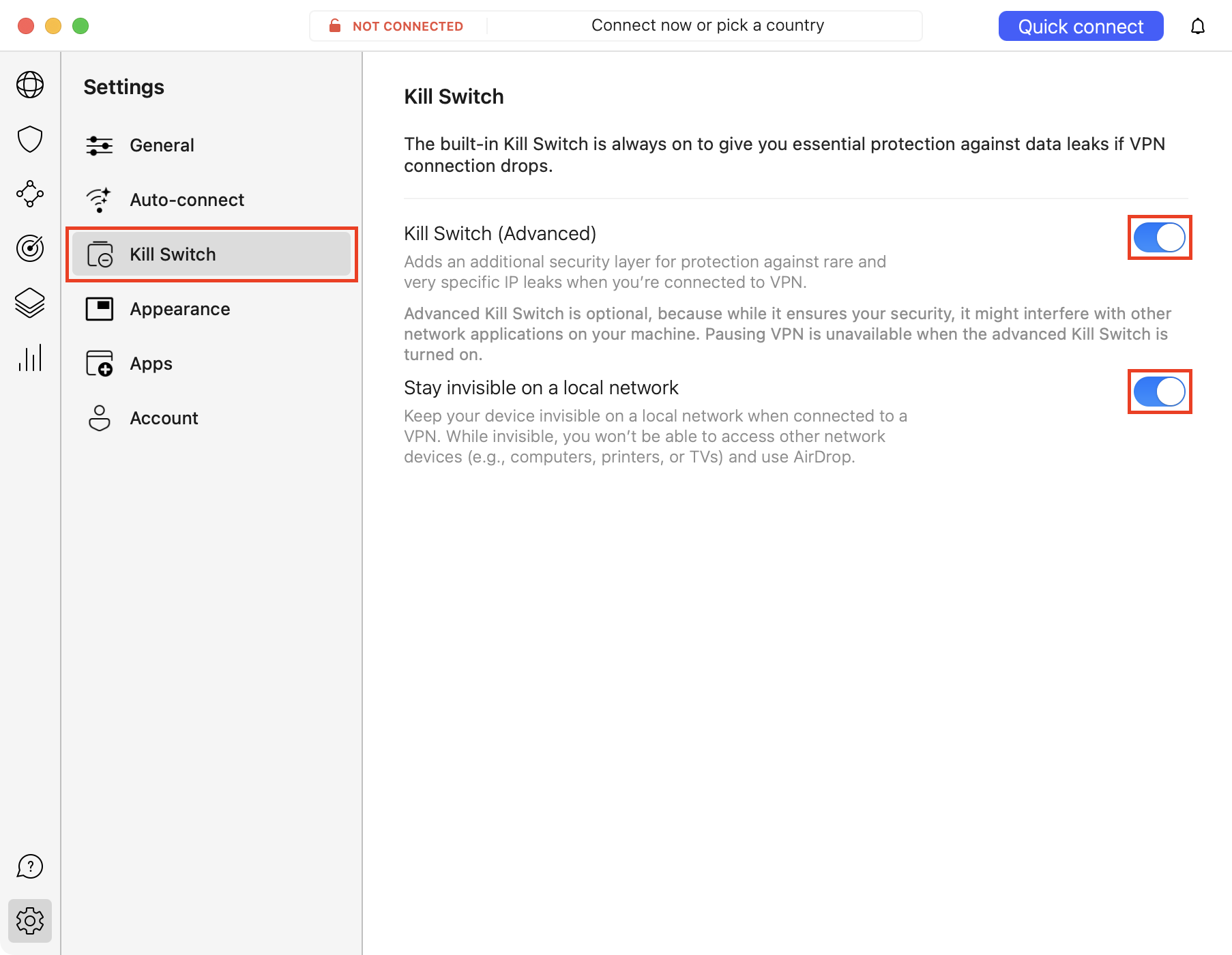The image size is (1232, 955).
Task: Open the help chat bubble icon
Action: click(30, 866)
